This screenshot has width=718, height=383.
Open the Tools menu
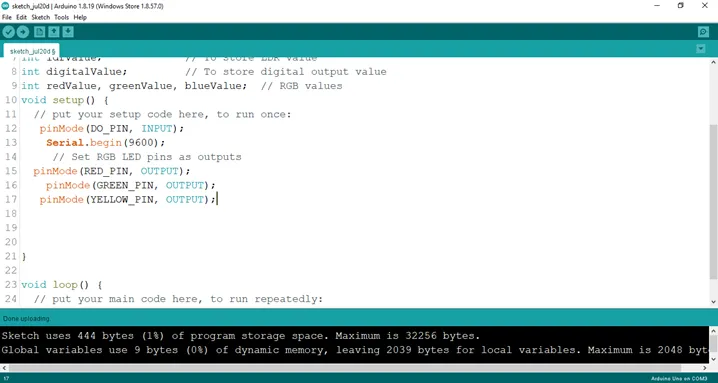(x=61, y=17)
